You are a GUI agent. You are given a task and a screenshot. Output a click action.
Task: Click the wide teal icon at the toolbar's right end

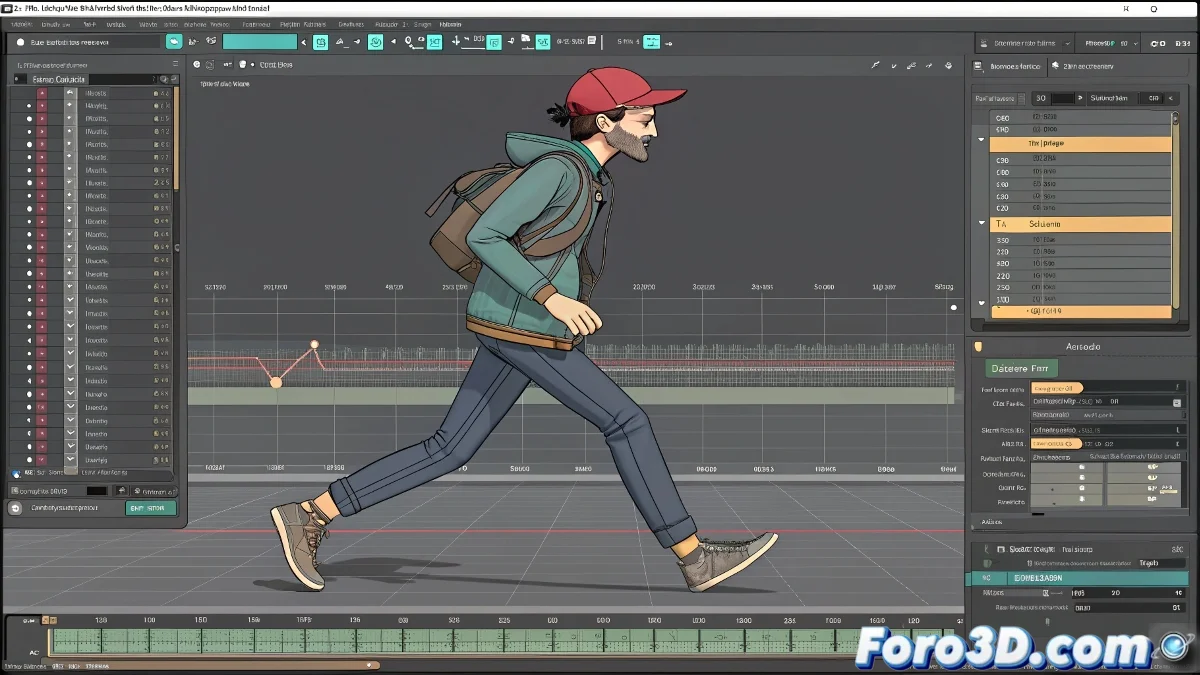click(652, 42)
